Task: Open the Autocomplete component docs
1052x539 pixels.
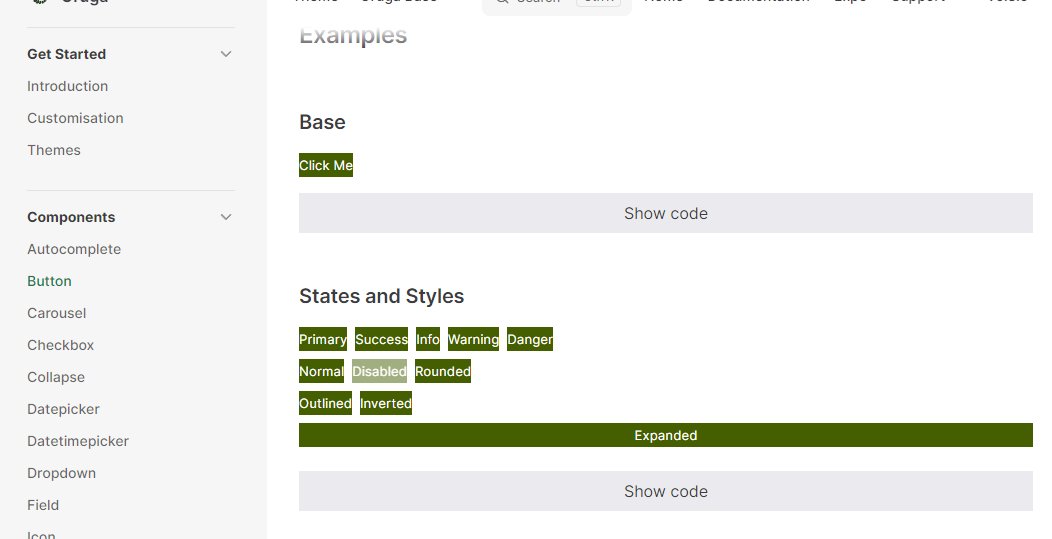Action: pyautogui.click(x=74, y=249)
